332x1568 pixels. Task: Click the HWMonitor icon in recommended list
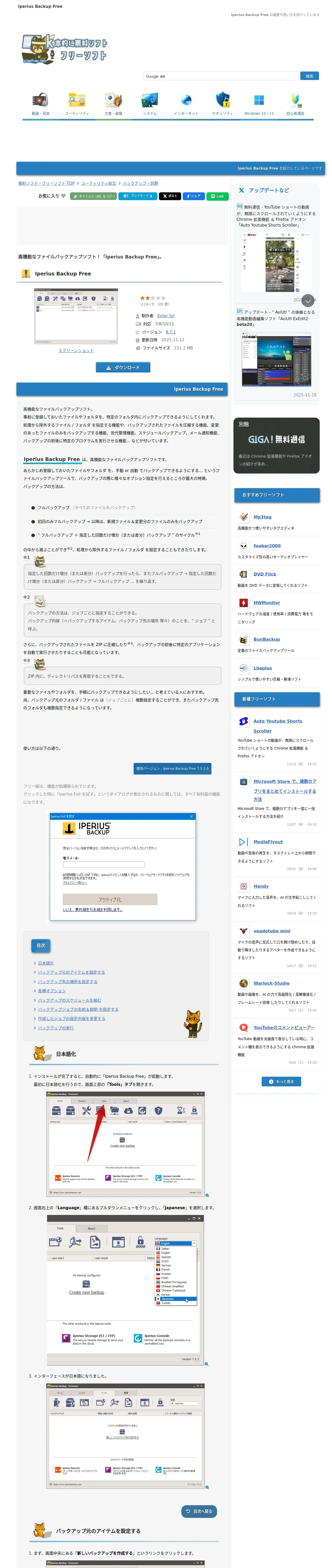[243, 603]
